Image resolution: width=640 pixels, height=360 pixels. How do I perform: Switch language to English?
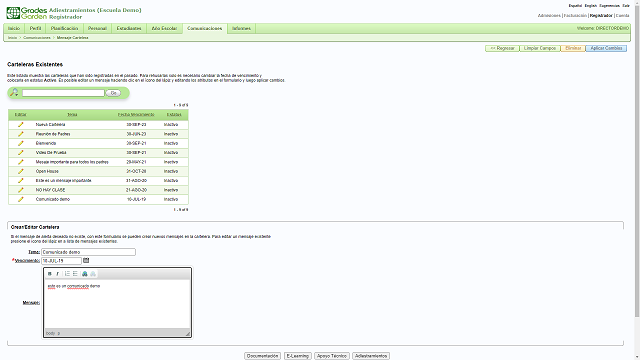pyautogui.click(x=591, y=6)
